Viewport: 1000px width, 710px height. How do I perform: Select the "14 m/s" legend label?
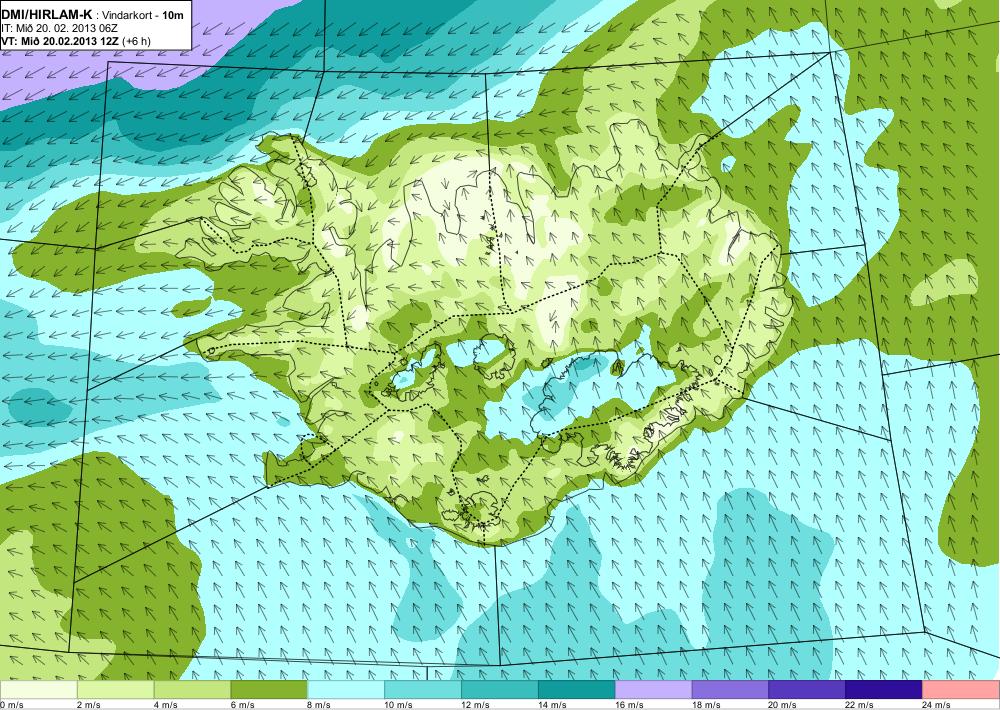pos(552,705)
